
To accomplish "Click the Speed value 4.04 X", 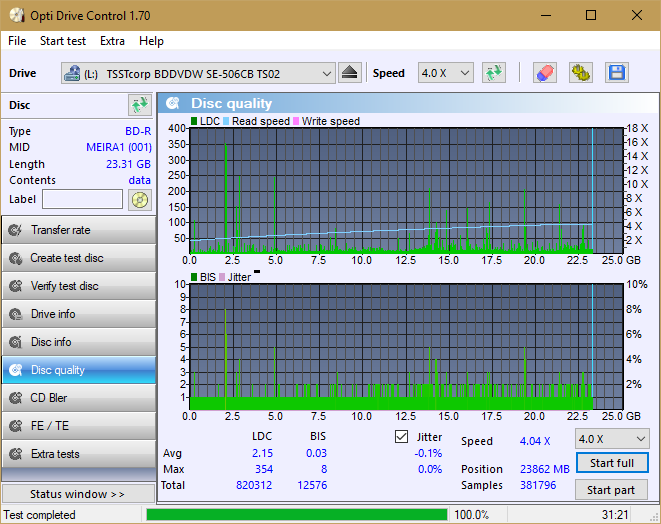I will [535, 441].
